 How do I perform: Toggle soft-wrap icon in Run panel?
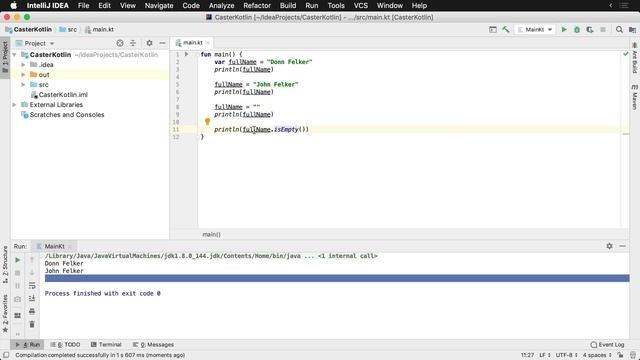click(32, 285)
